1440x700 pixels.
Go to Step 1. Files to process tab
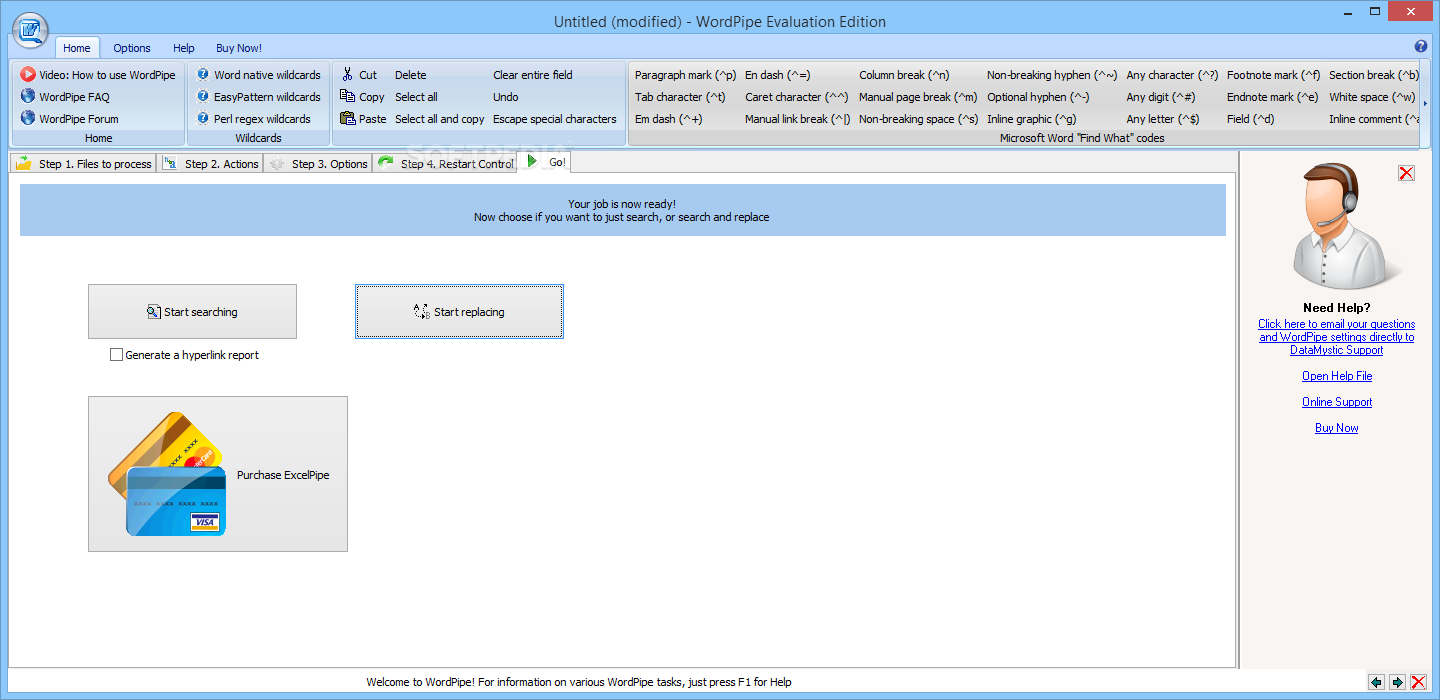click(84, 163)
